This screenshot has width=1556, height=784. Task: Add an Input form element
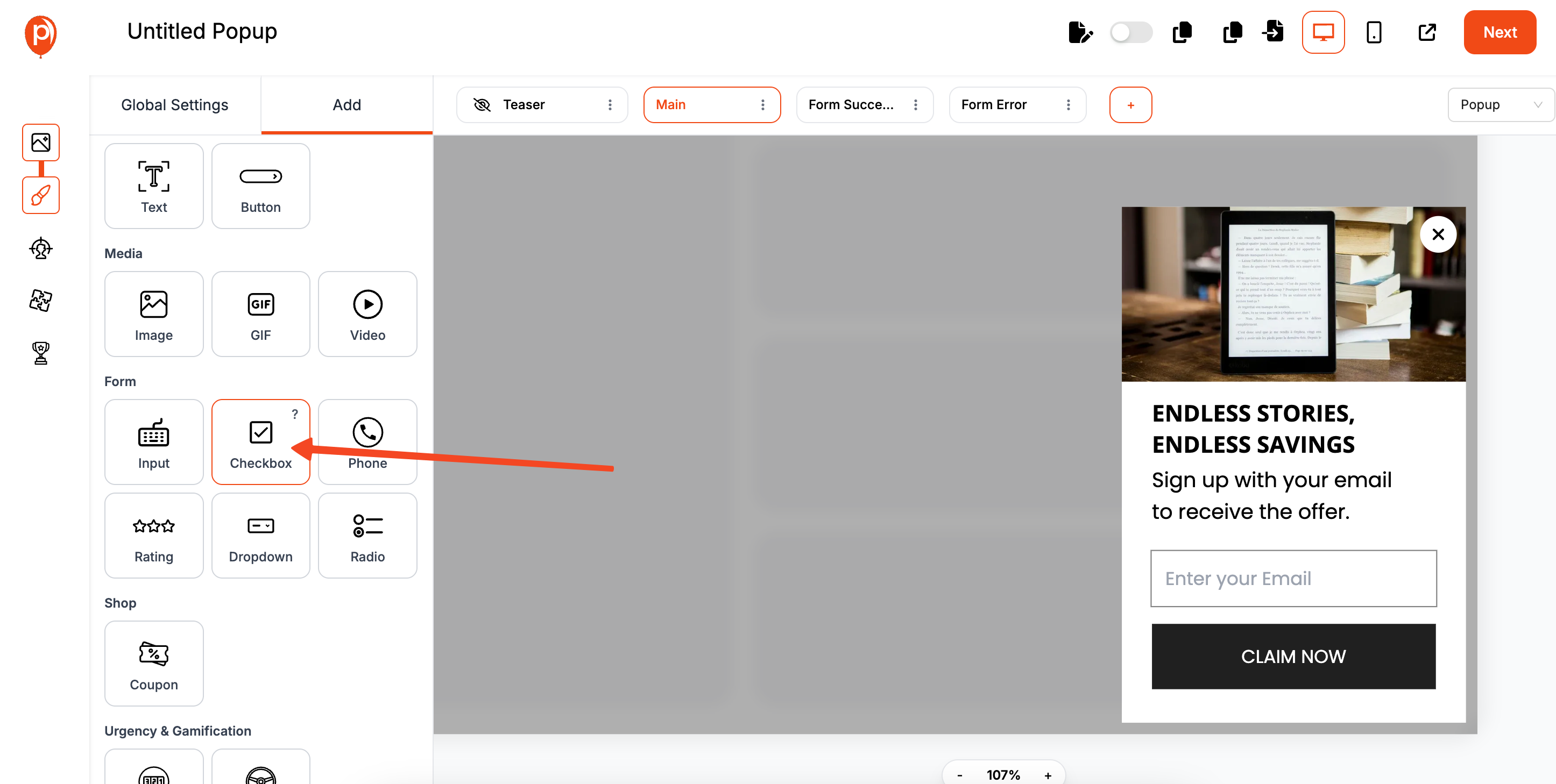(153, 442)
